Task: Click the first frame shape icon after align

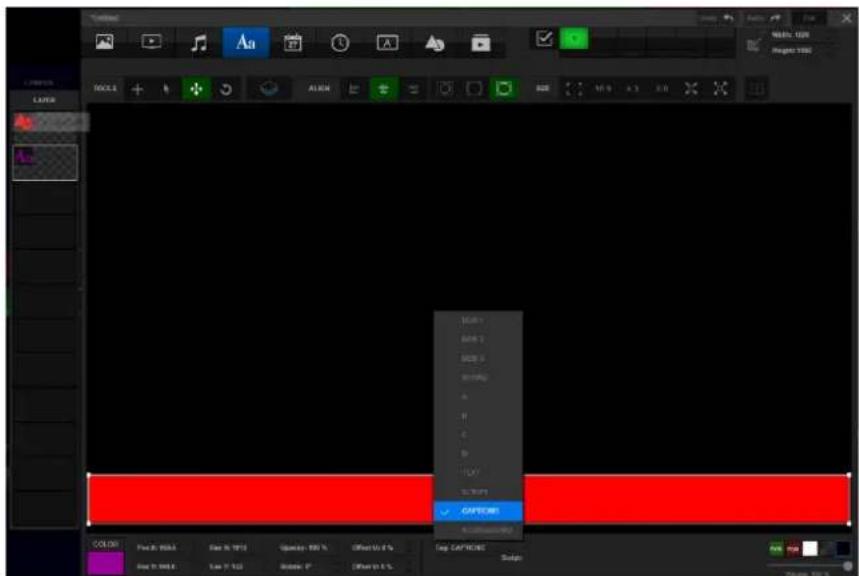Action: click(x=445, y=88)
